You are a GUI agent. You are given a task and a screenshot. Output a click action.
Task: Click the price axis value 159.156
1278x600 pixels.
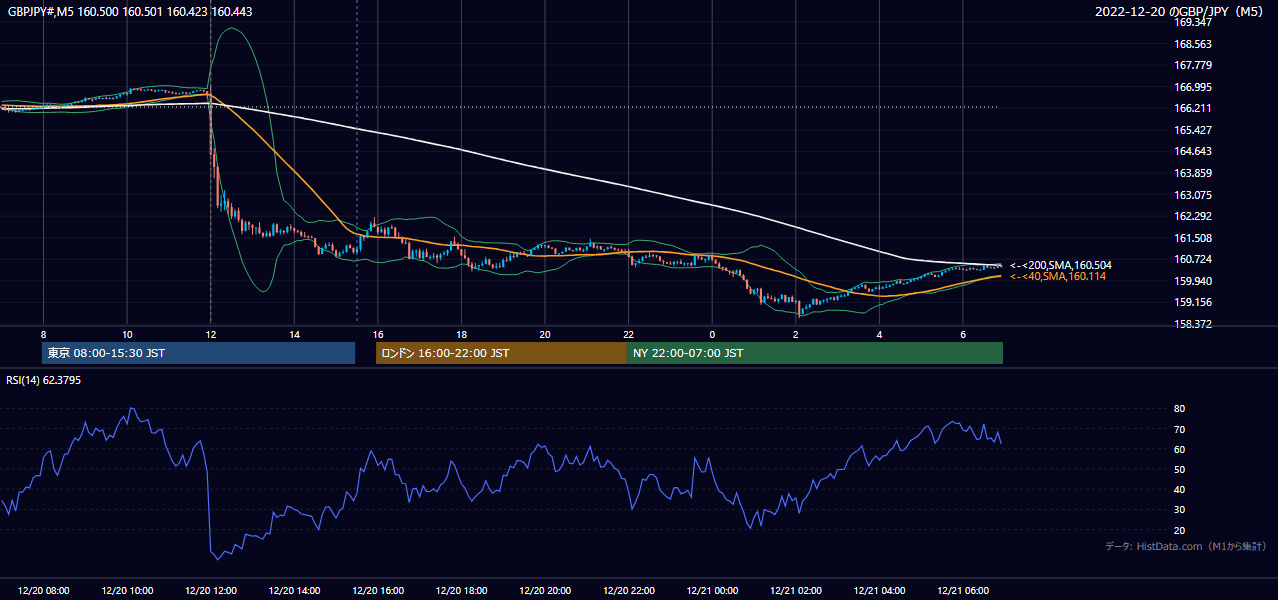pyautogui.click(x=1193, y=303)
